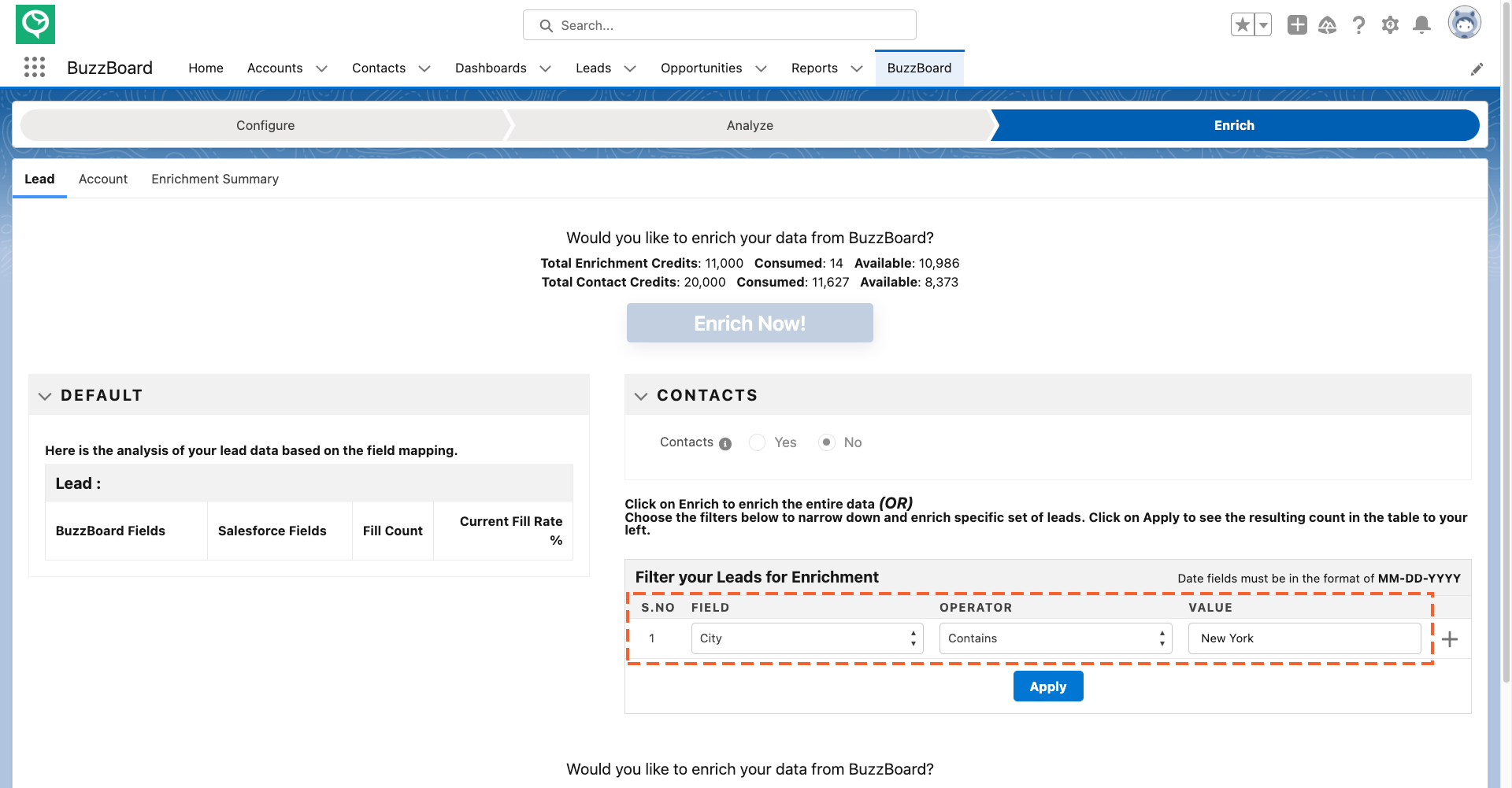
Task: Open the Leads nav tab
Action: [x=593, y=68]
